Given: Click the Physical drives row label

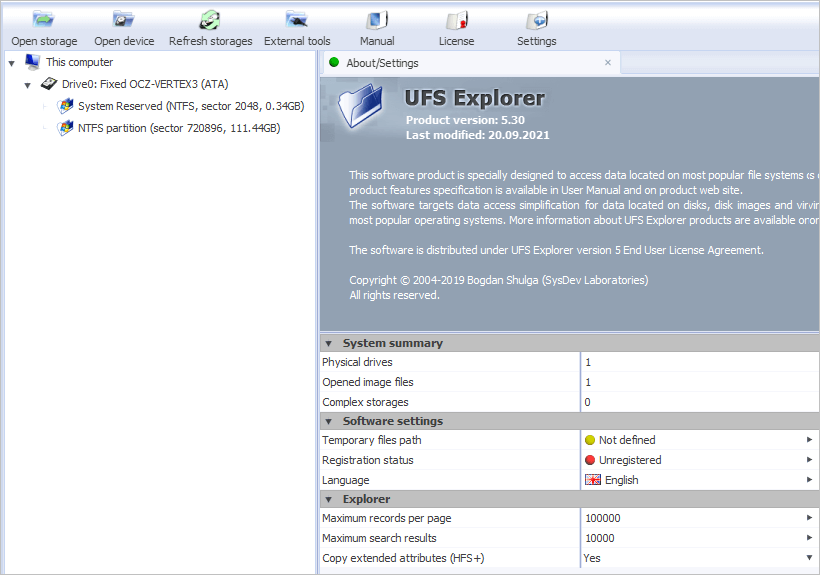Looking at the screenshot, I should click(357, 362).
